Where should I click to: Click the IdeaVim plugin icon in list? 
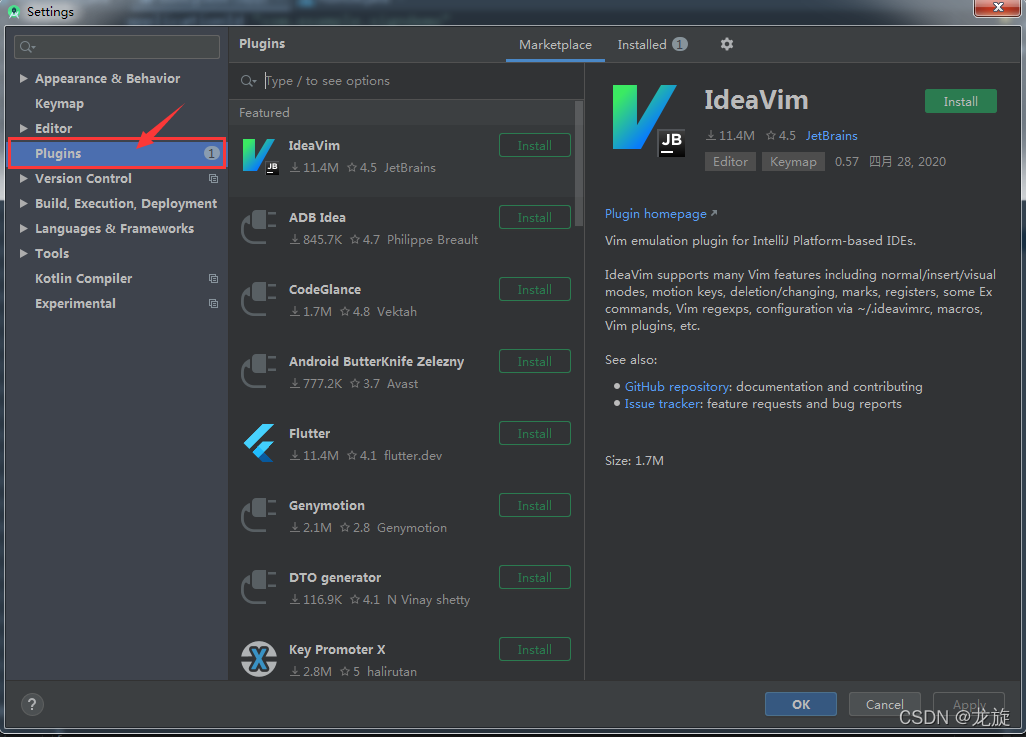click(x=260, y=156)
